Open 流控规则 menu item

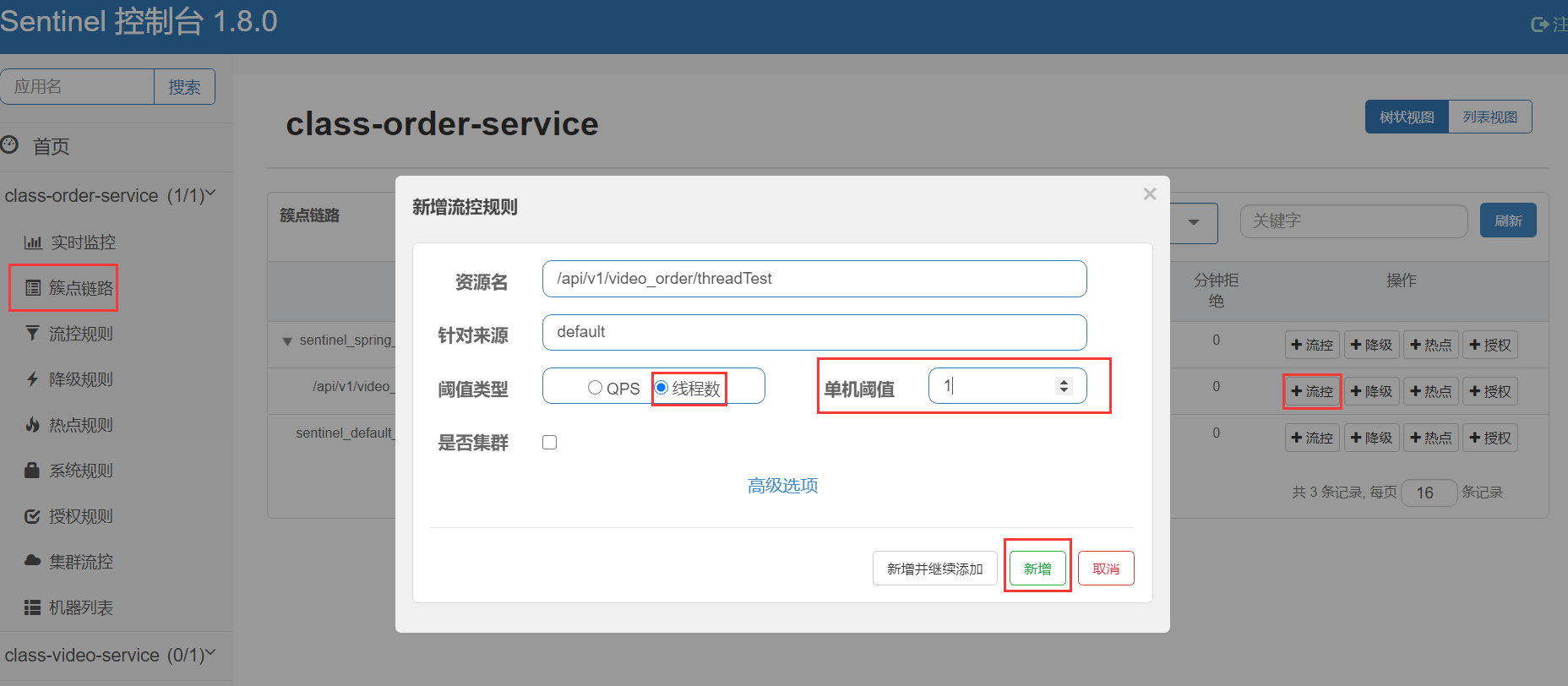81,334
